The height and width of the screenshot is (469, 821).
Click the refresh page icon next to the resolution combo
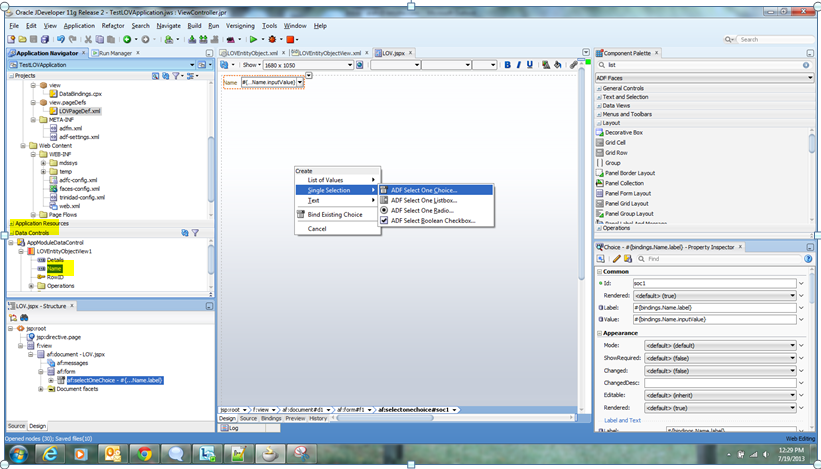pyautogui.click(x=360, y=65)
